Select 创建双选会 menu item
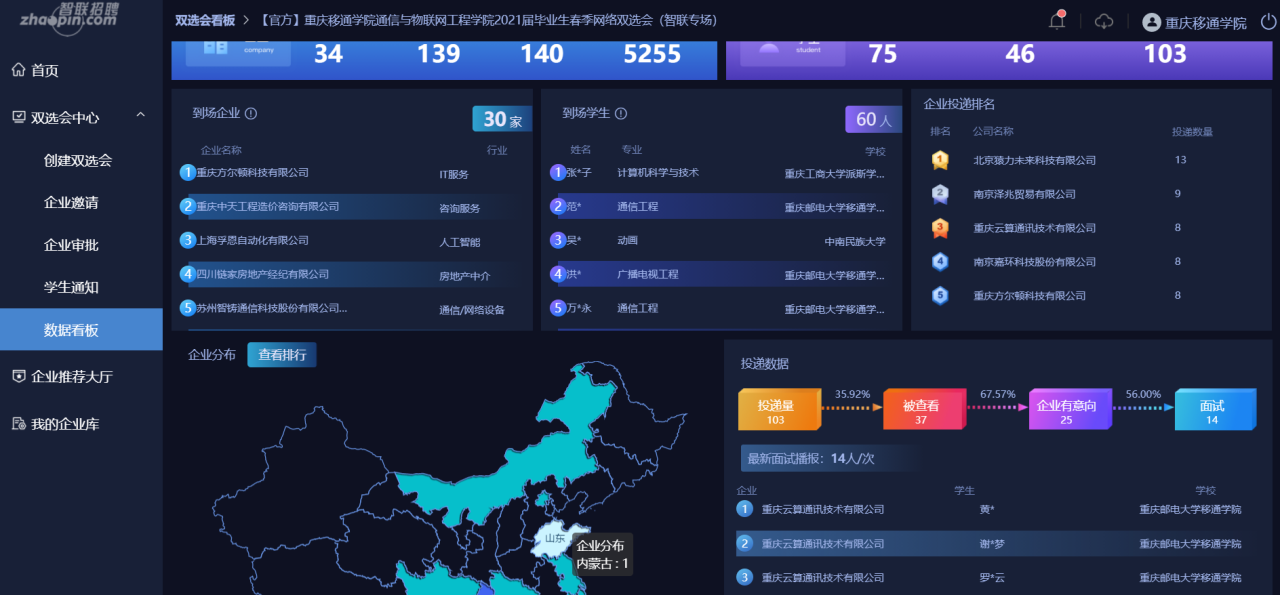Image resolution: width=1280 pixels, height=595 pixels. pyautogui.click(x=78, y=160)
